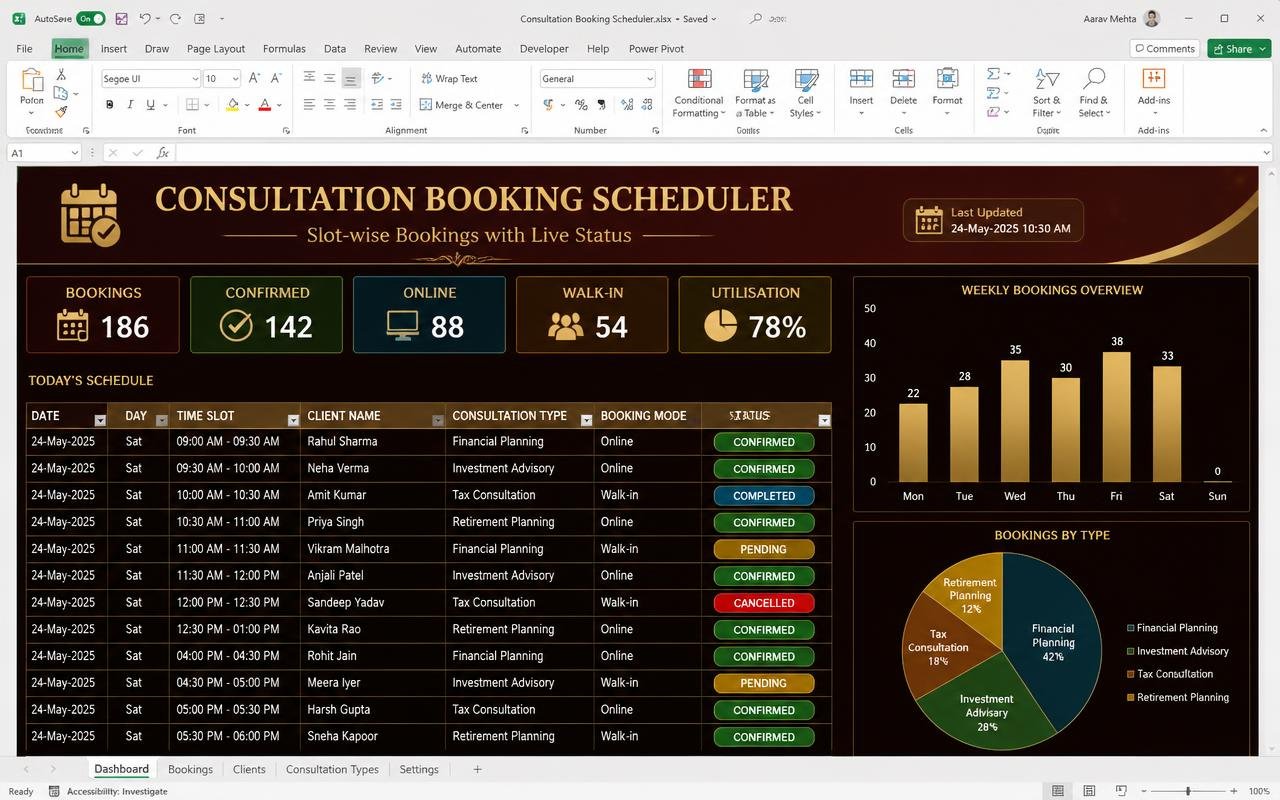1280x800 pixels.
Task: Click the Undo arrow in the title bar
Action: tap(146, 19)
